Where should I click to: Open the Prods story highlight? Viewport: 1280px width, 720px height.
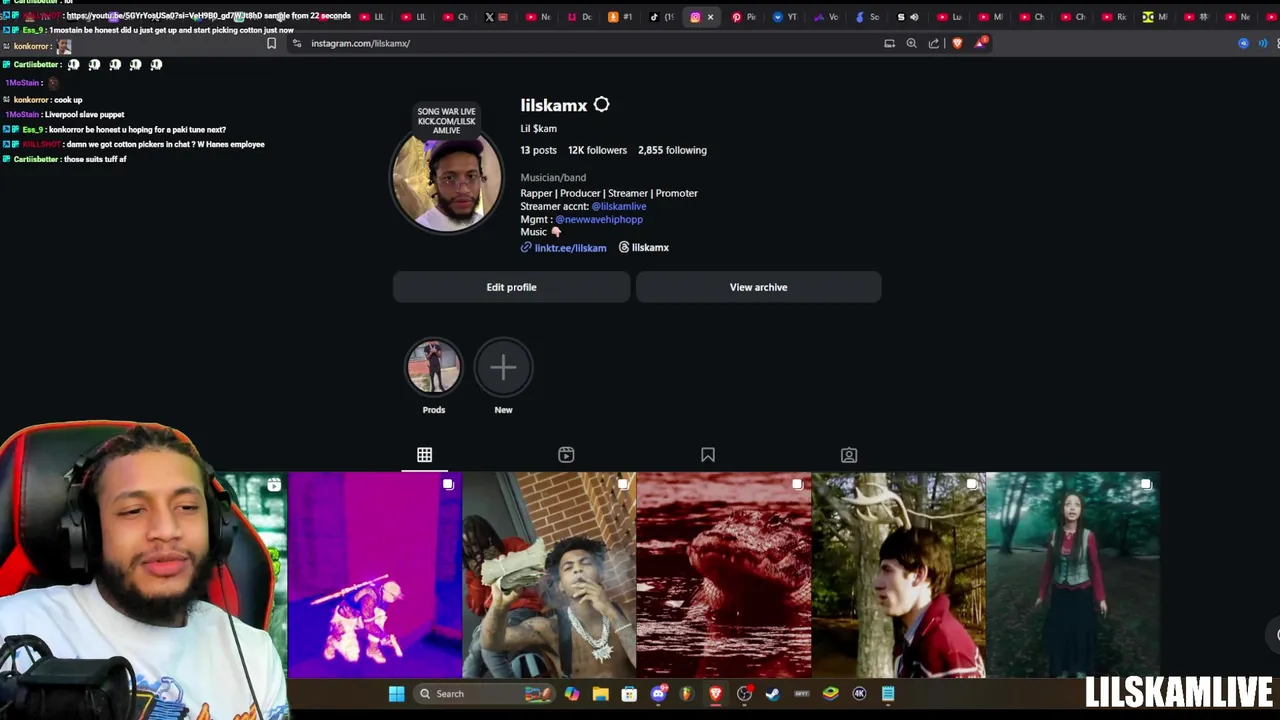tap(433, 367)
